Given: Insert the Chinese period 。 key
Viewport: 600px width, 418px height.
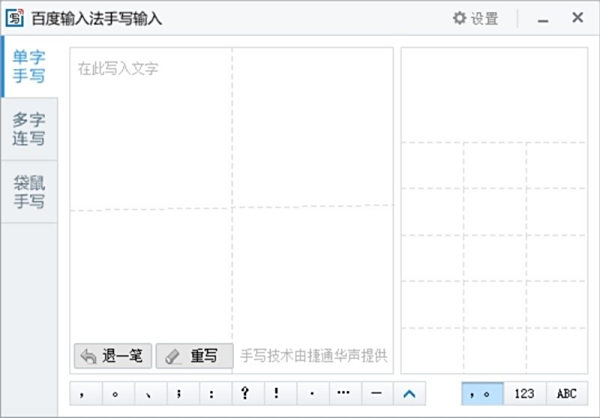Looking at the screenshot, I should 116,393.
